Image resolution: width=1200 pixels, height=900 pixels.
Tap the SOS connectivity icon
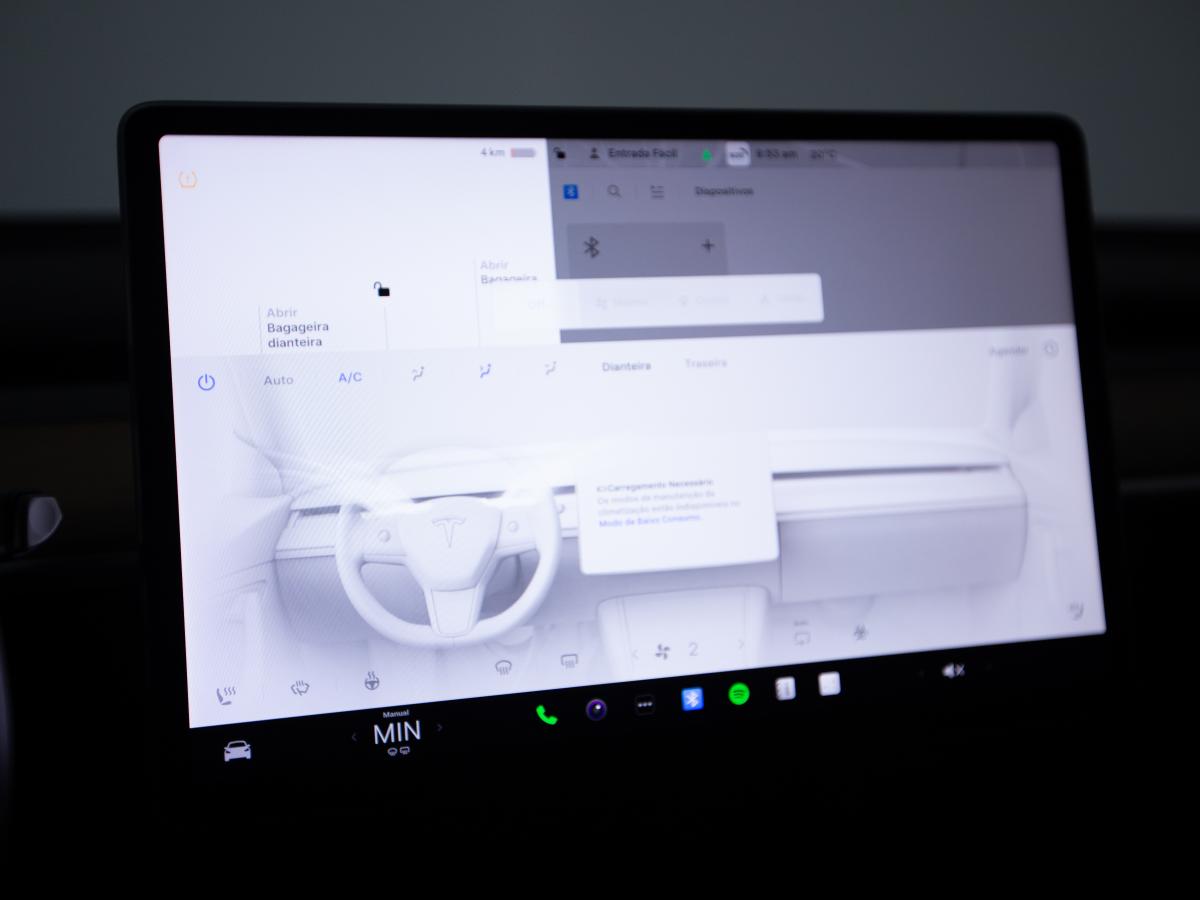(737, 155)
